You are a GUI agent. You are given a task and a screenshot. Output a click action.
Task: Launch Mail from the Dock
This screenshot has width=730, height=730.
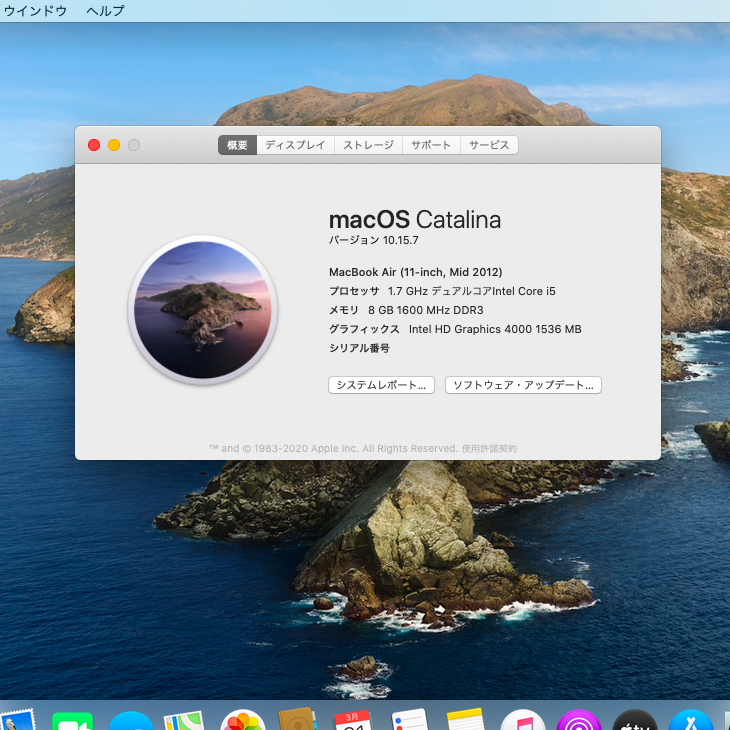pyautogui.click(x=18, y=720)
